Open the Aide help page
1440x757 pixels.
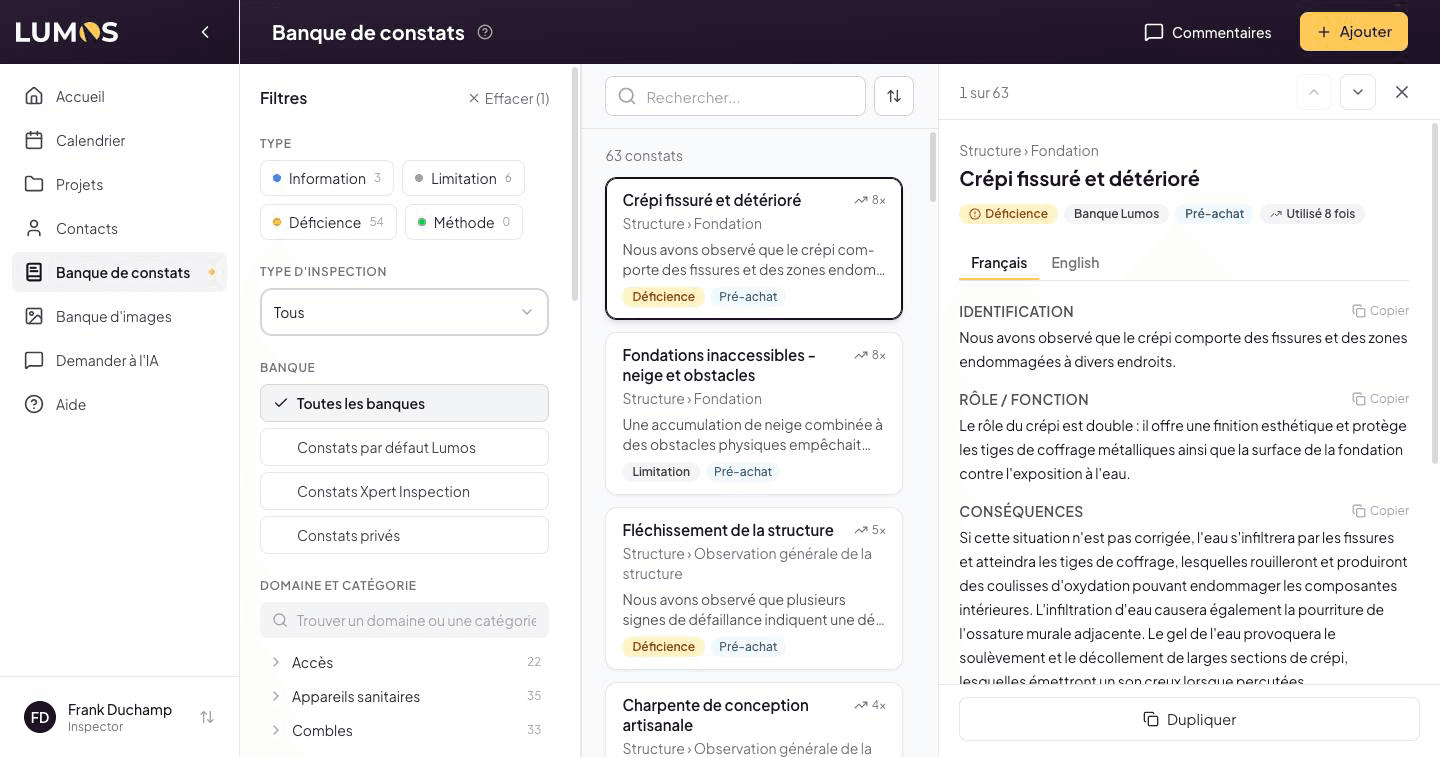(x=119, y=404)
